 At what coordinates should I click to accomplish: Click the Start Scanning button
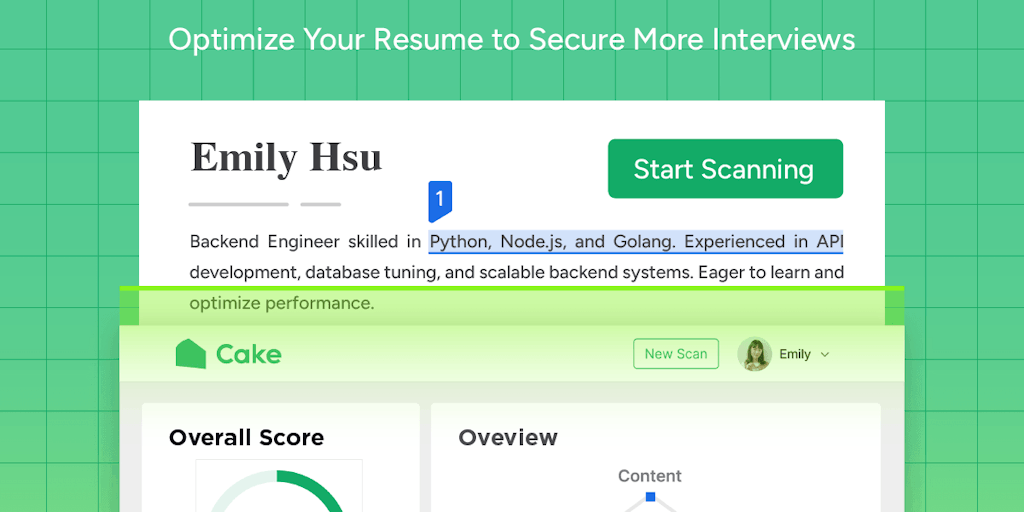tap(725, 169)
